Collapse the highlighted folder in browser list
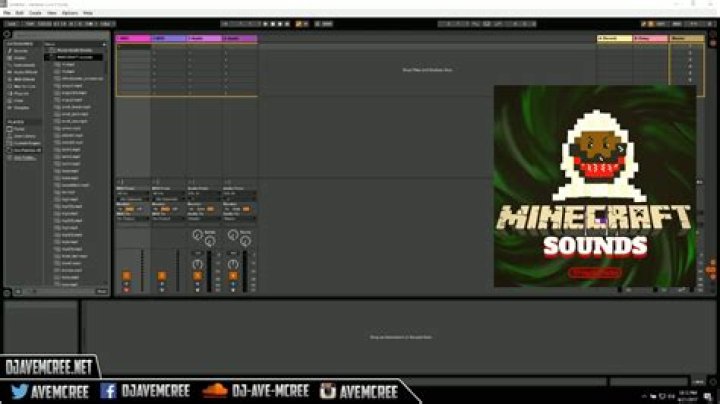Screen dimensions: 720x404 click(47, 57)
